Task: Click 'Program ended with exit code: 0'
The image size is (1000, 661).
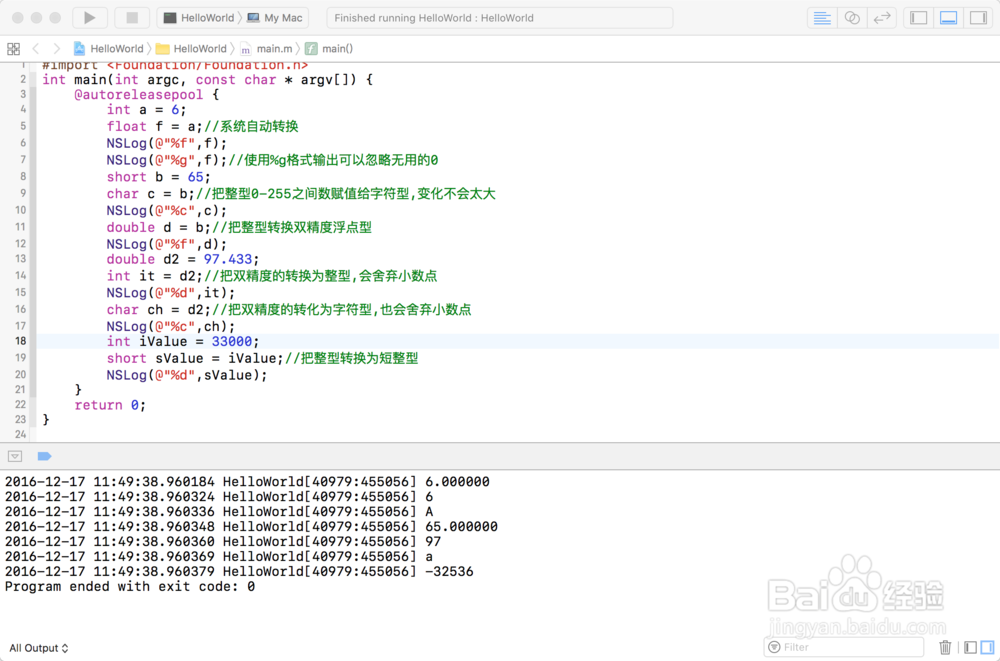Action: pyautogui.click(x=130, y=586)
